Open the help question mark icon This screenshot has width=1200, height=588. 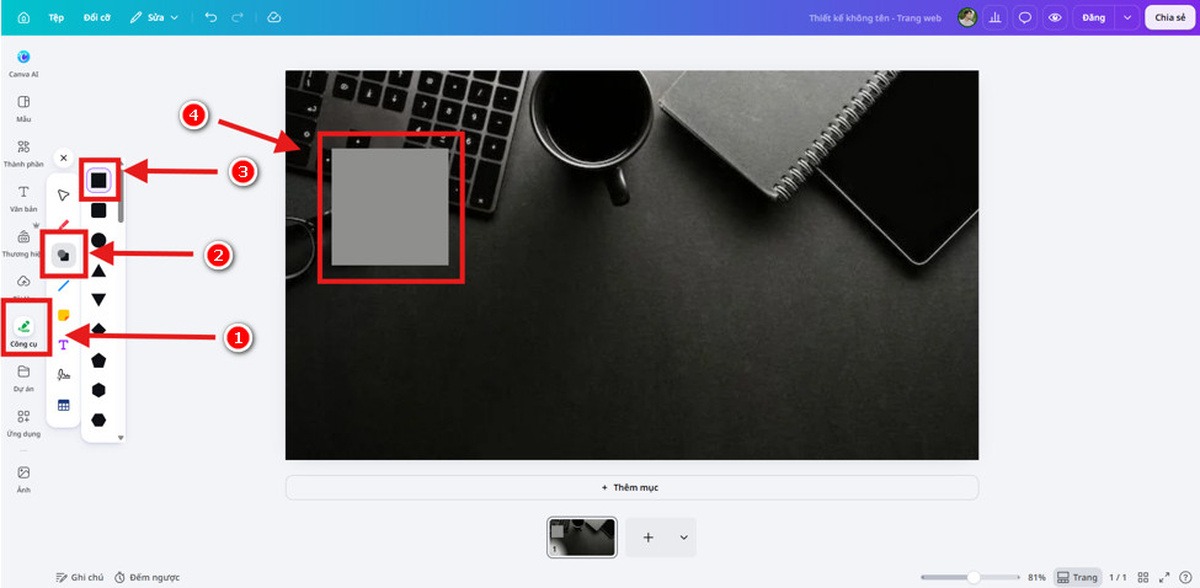pyautogui.click(x=1185, y=577)
